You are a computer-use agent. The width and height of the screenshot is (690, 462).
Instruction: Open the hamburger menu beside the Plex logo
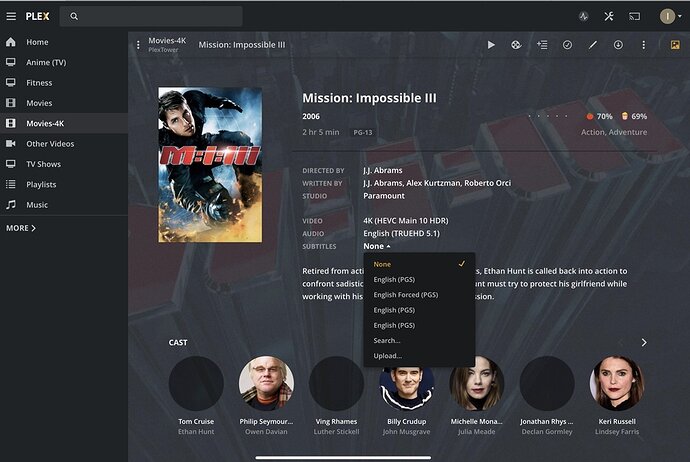coord(11,16)
